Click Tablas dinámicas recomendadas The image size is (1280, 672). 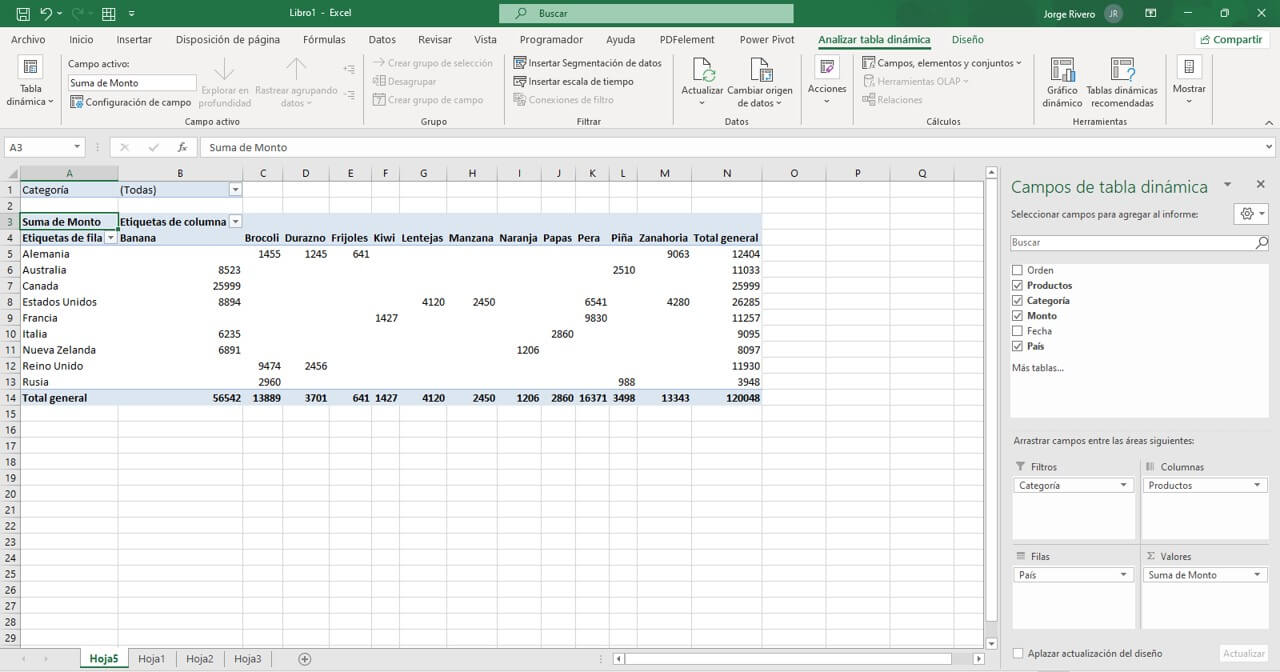coord(1121,80)
